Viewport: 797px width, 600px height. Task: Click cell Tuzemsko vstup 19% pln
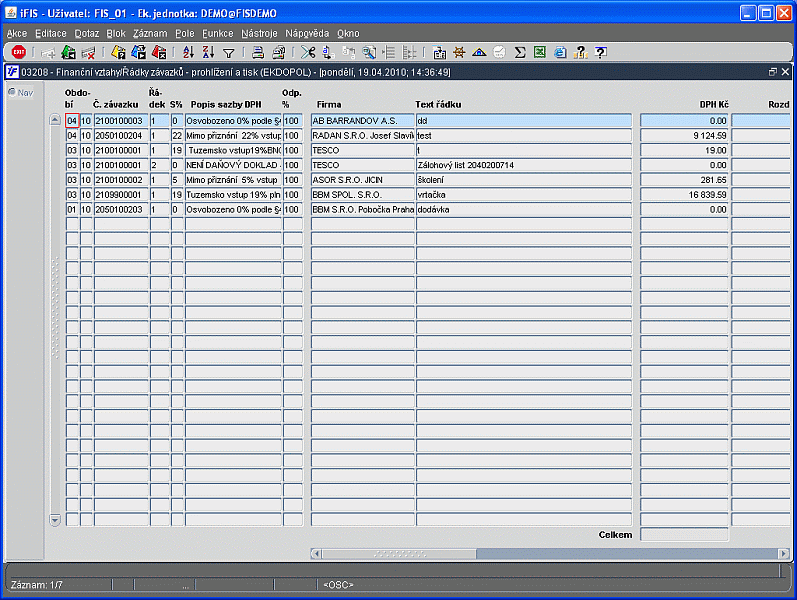[x=233, y=194]
